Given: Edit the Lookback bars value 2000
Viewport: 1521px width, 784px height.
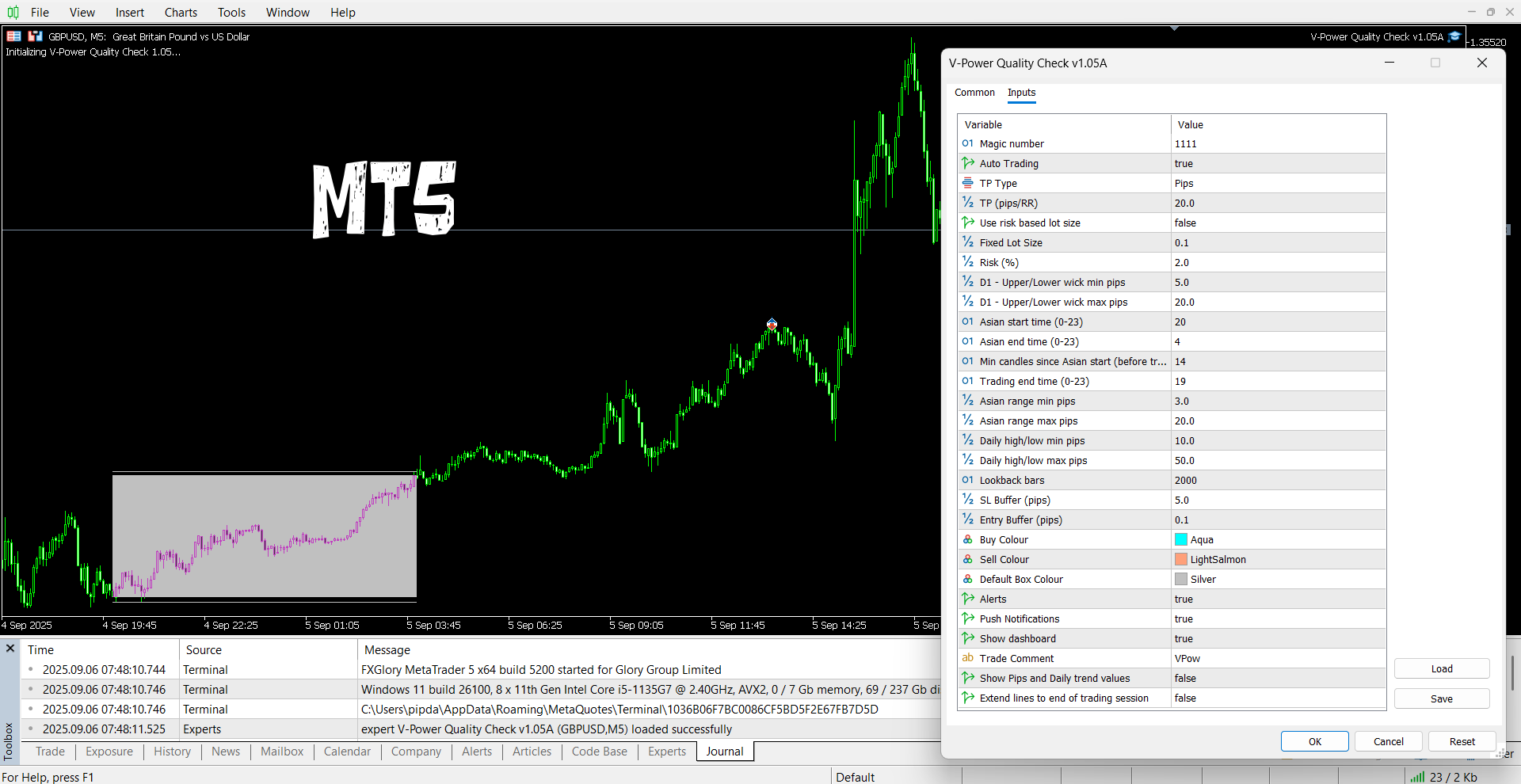Looking at the screenshot, I should pos(1279,480).
